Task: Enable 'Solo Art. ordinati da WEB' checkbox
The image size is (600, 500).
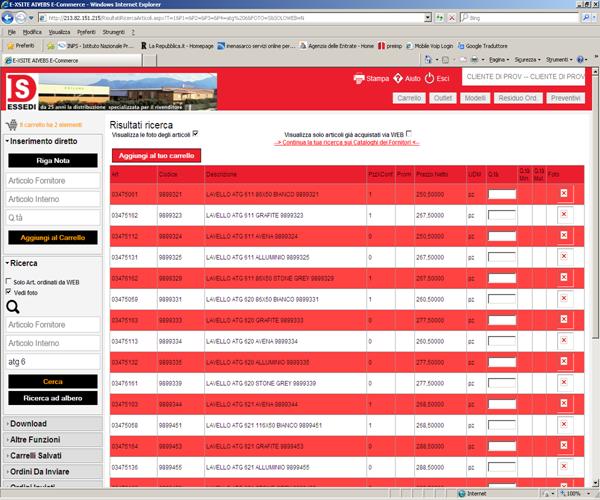Action: tap(9, 282)
